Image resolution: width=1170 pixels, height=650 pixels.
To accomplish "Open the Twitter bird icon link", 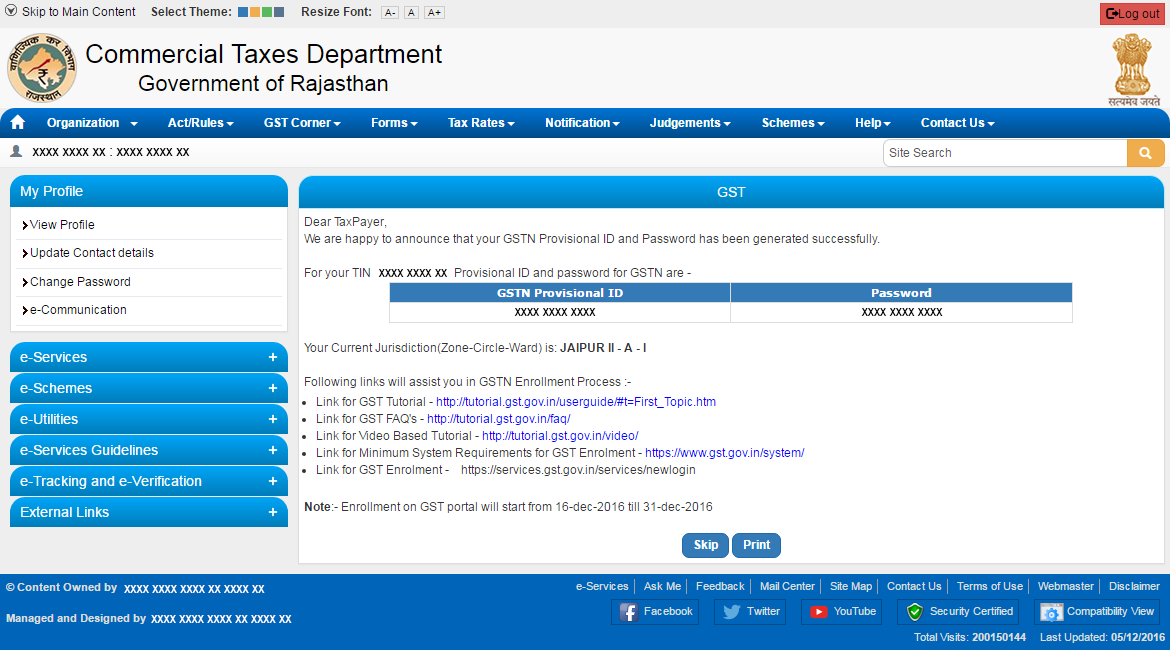I will click(731, 612).
